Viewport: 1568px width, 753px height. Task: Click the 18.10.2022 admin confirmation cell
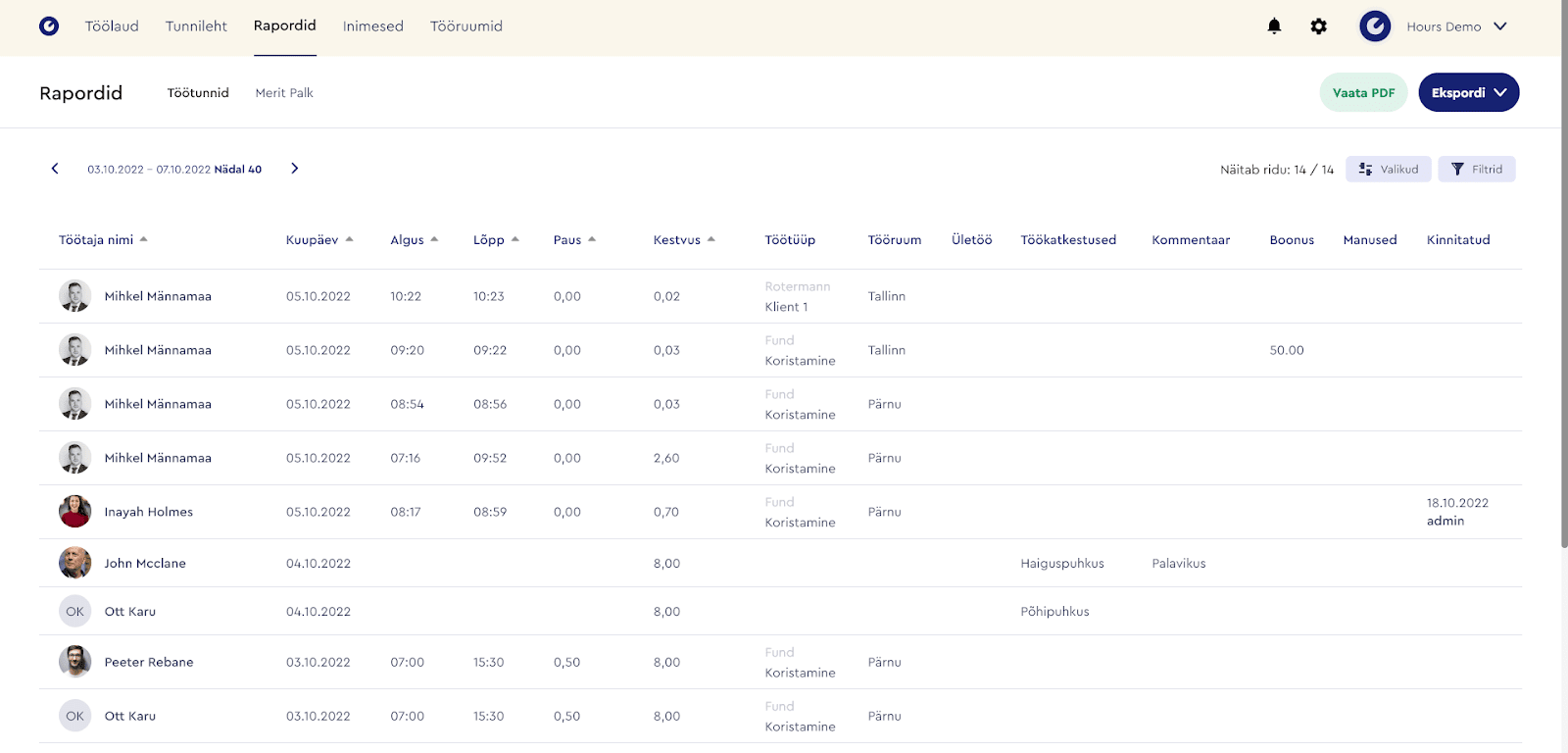pyautogui.click(x=1457, y=512)
